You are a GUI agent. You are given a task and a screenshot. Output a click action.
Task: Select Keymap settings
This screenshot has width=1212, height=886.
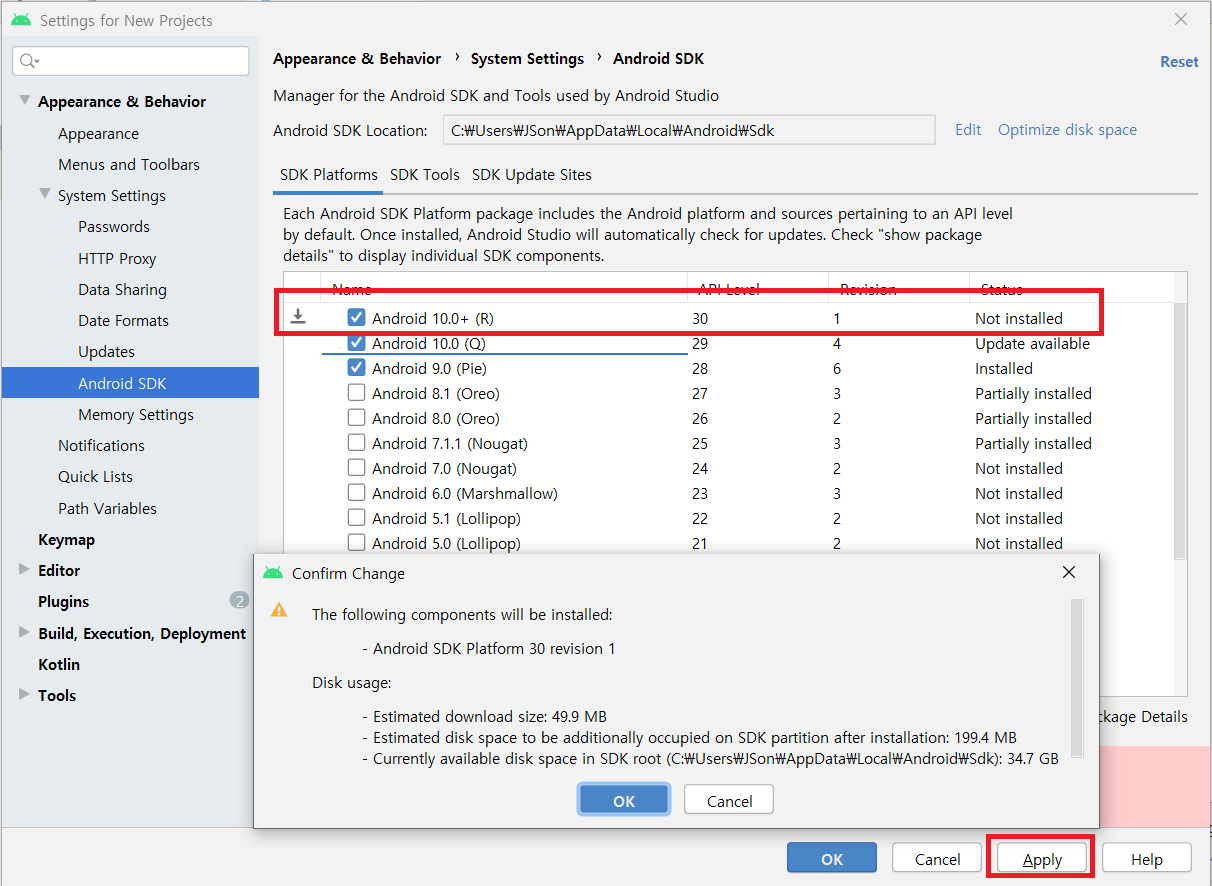(66, 539)
